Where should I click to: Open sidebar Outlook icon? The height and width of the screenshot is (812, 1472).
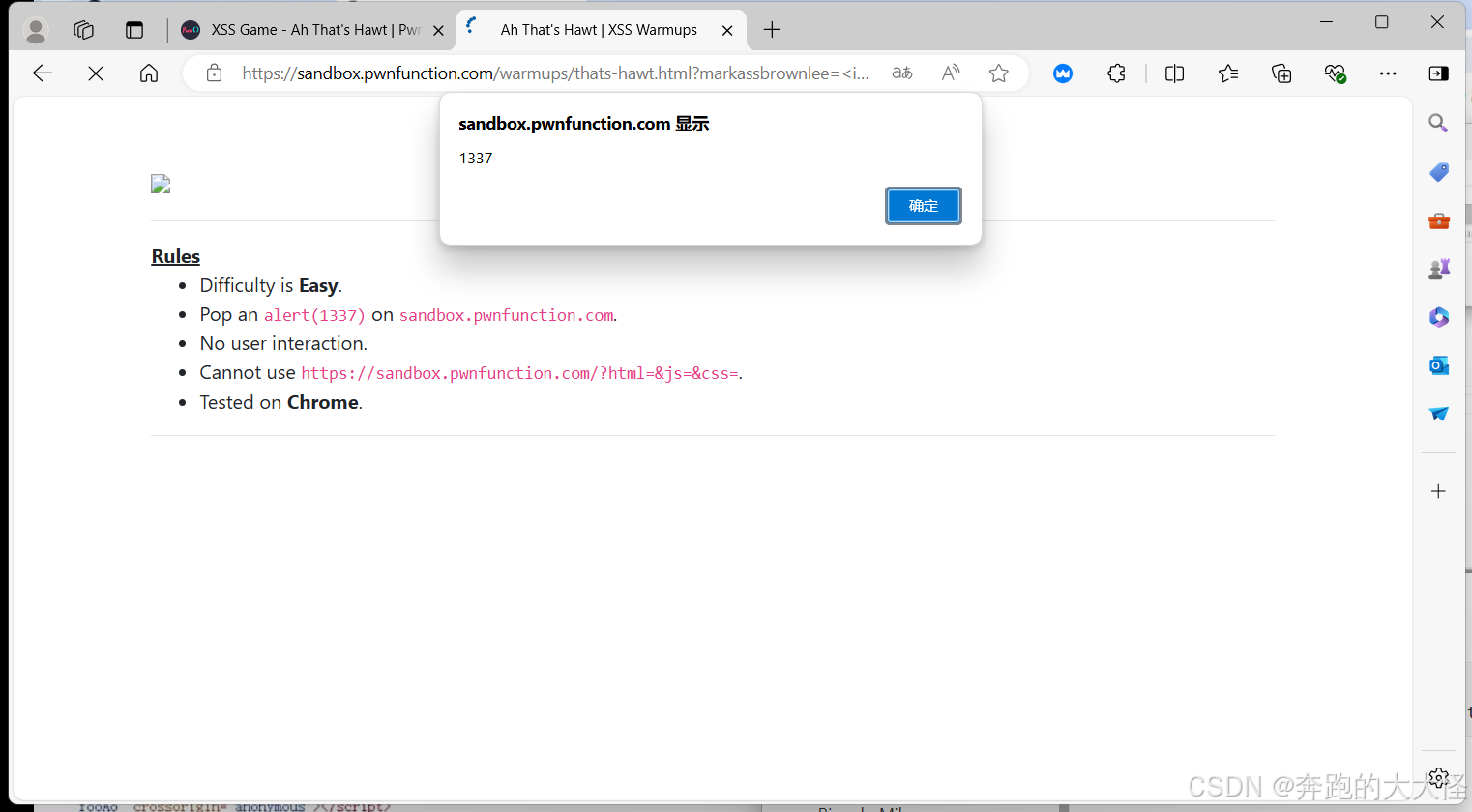[x=1439, y=365]
